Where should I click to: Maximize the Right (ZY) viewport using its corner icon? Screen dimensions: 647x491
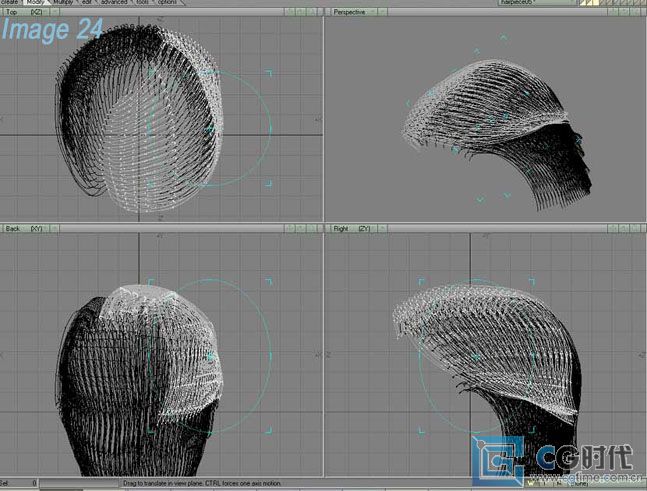641,228
